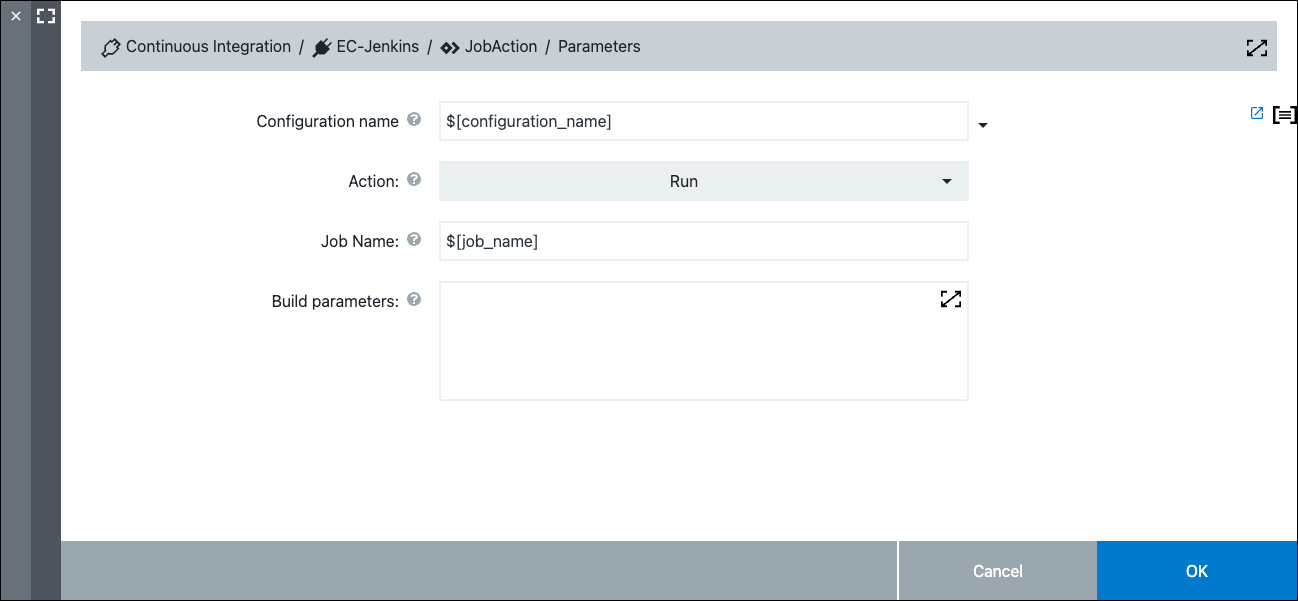The width and height of the screenshot is (1298, 601).
Task: Expand the dialog using the header's arrows icon
Action: click(1256, 48)
